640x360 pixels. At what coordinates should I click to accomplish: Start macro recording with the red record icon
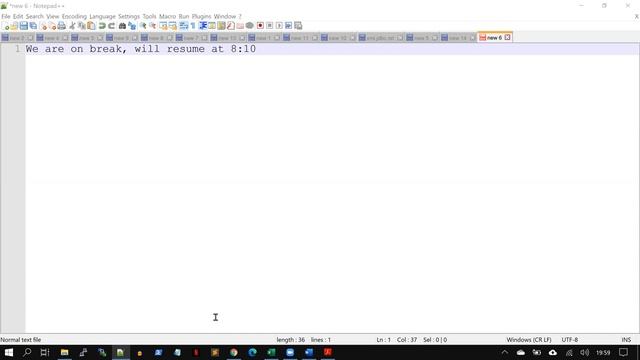(x=260, y=26)
